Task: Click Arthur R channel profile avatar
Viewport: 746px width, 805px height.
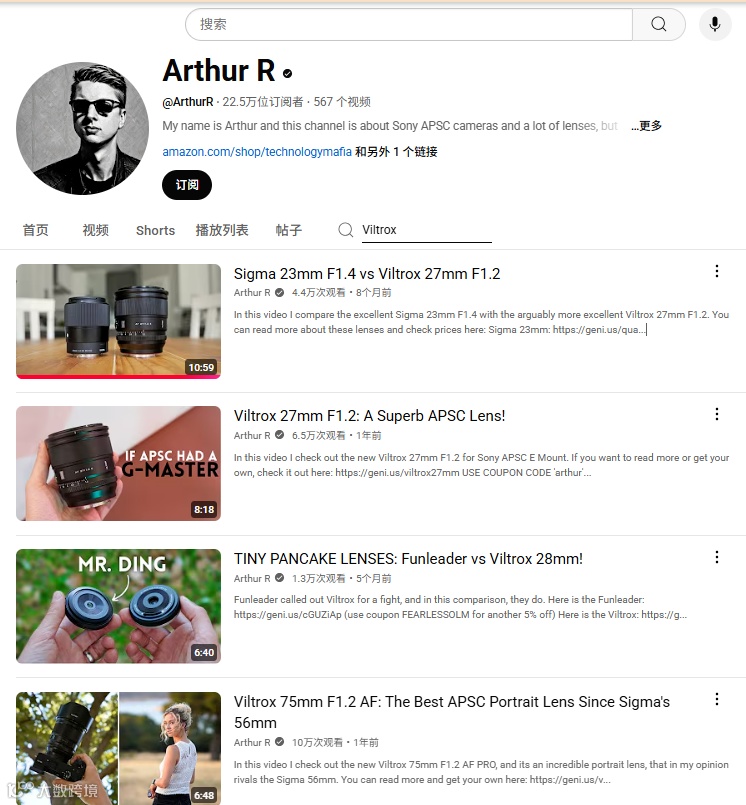Action: [83, 128]
